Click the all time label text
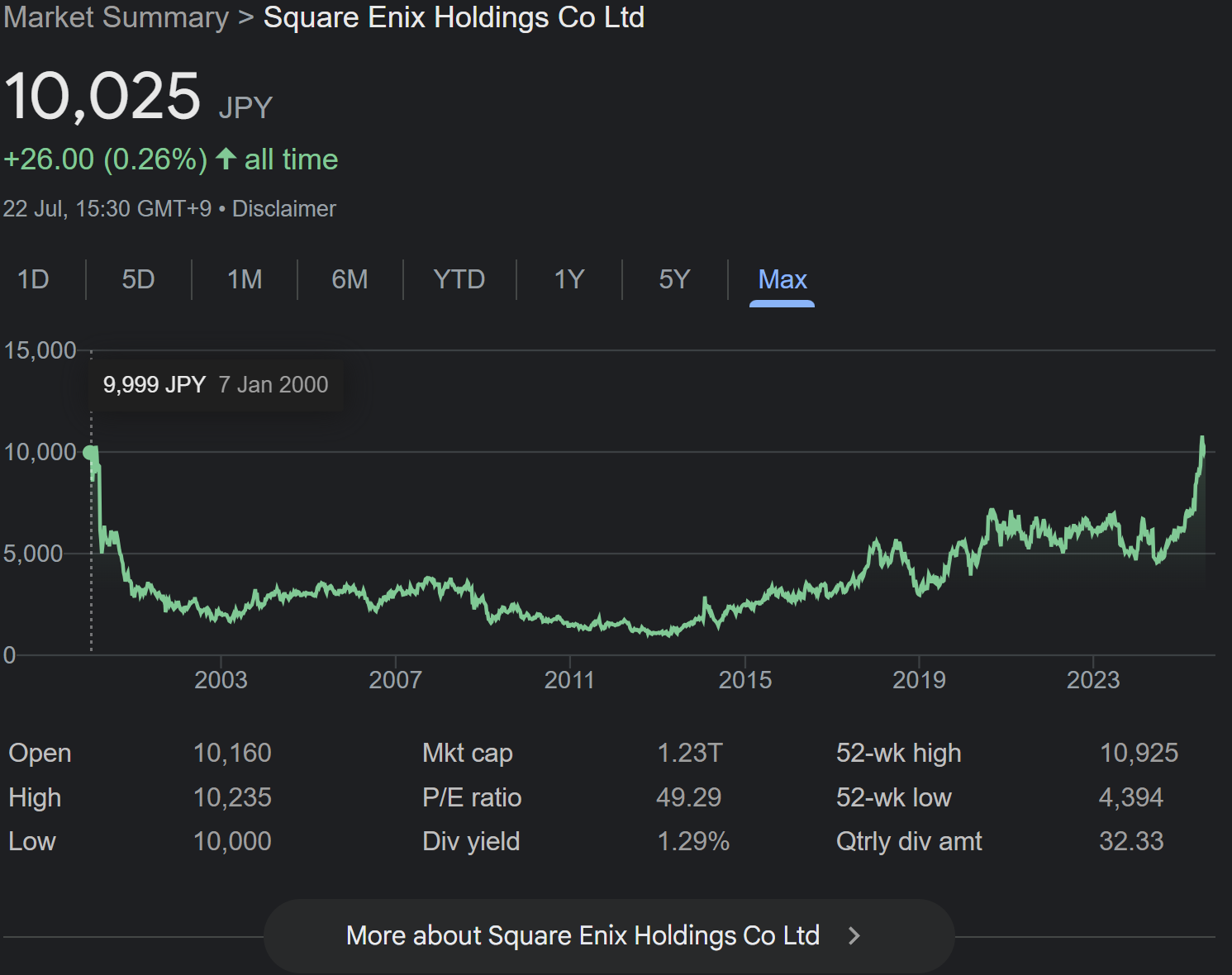This screenshot has height=975, width=1232. (x=291, y=159)
